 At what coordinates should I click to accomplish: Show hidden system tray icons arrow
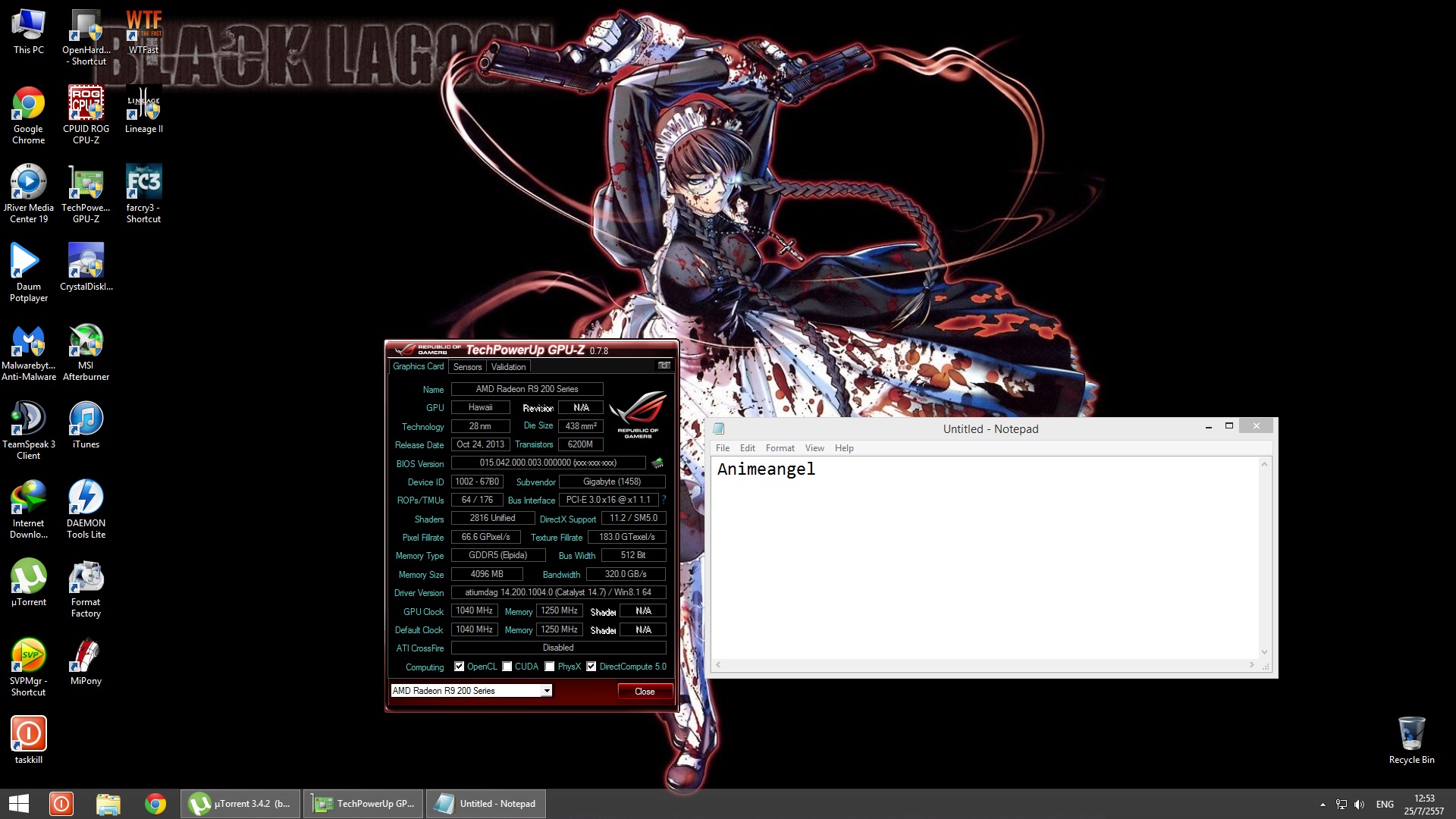pos(1323,805)
